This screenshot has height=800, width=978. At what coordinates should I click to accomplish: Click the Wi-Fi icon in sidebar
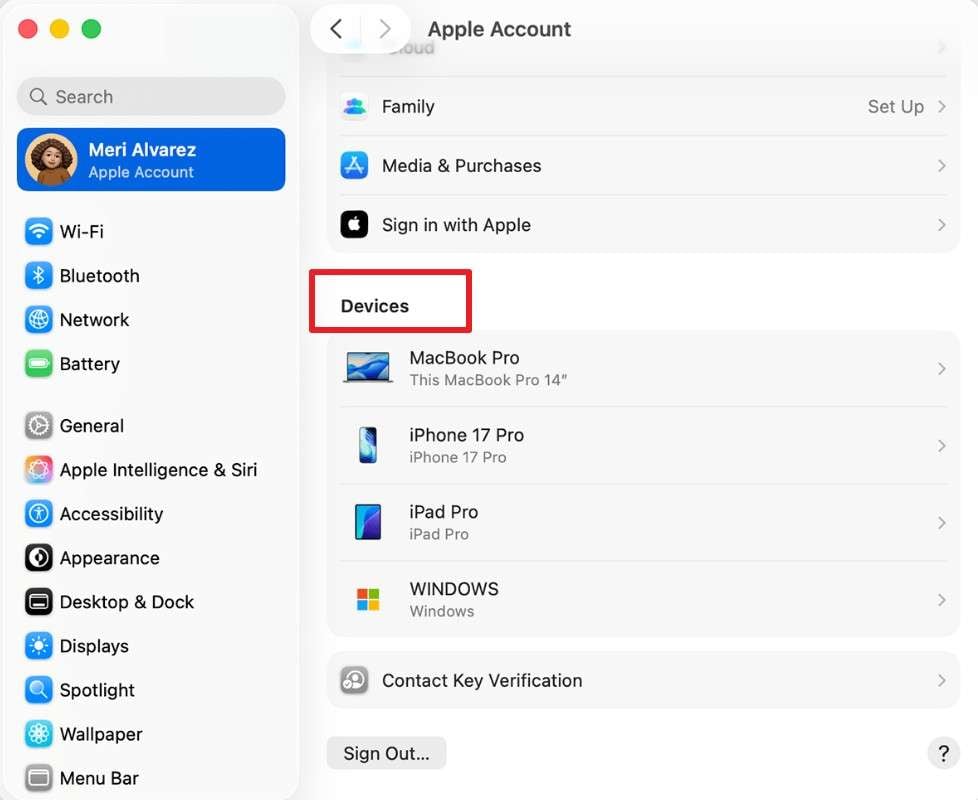[x=39, y=231]
